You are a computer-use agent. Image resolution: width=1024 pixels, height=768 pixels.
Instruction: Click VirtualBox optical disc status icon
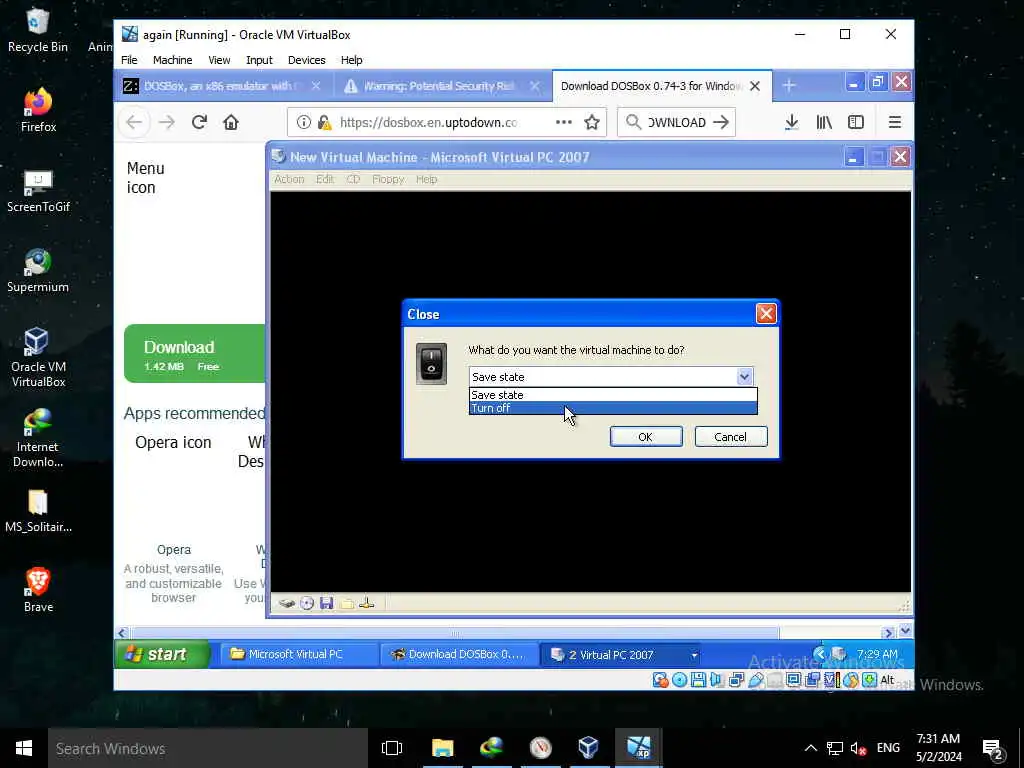click(680, 680)
